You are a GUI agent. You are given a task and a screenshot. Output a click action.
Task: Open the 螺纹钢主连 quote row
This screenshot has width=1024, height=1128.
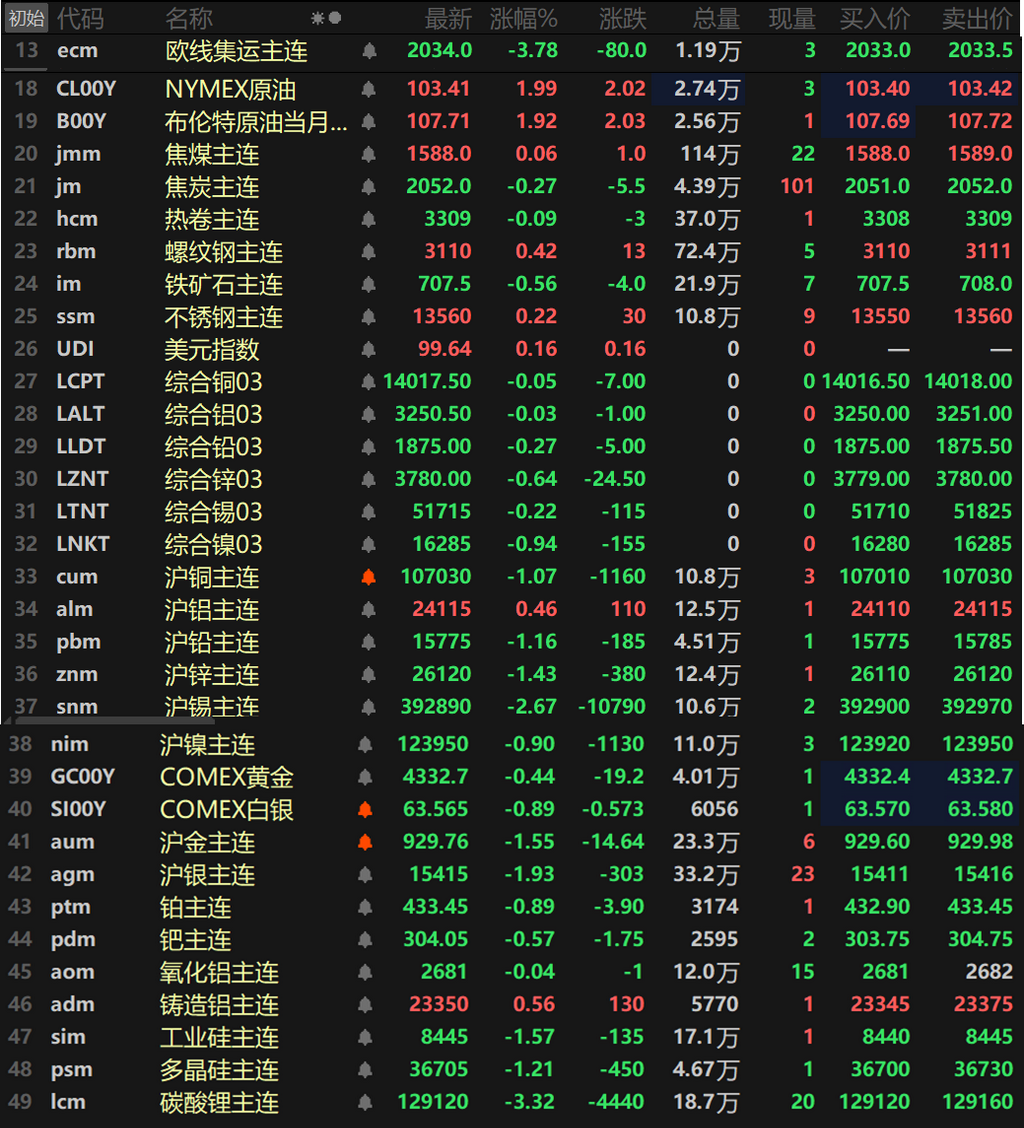click(512, 252)
